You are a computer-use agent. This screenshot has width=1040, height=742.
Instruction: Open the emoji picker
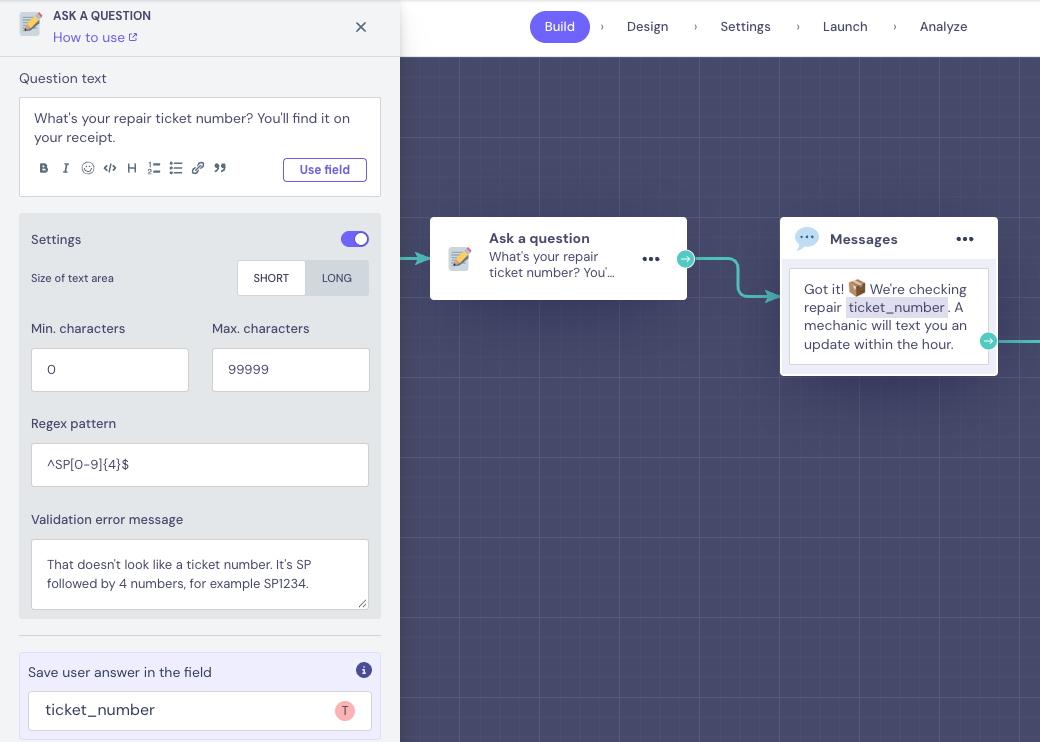coord(88,168)
